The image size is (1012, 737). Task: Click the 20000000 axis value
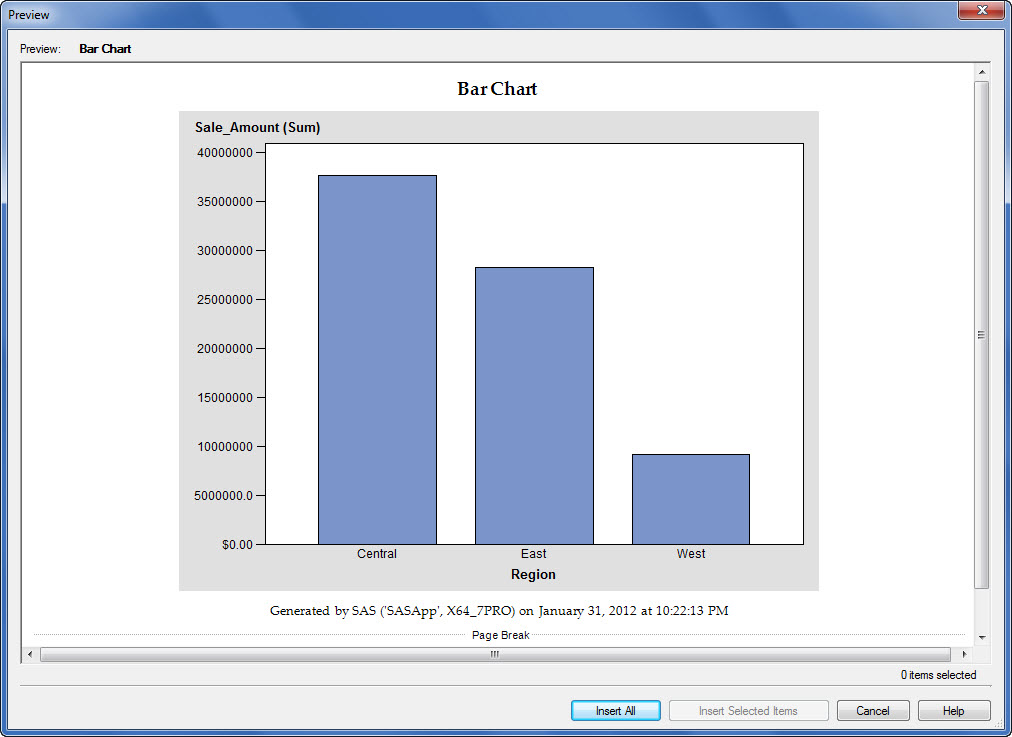pos(225,349)
